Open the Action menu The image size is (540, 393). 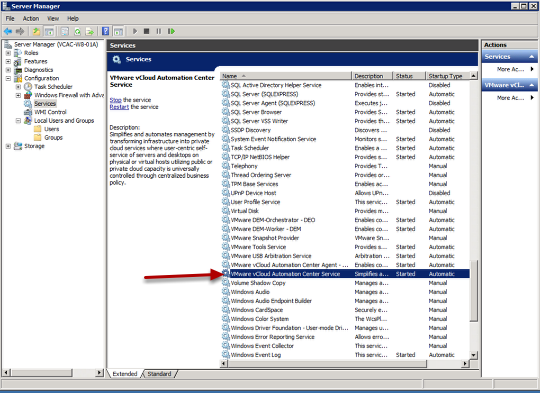31,18
